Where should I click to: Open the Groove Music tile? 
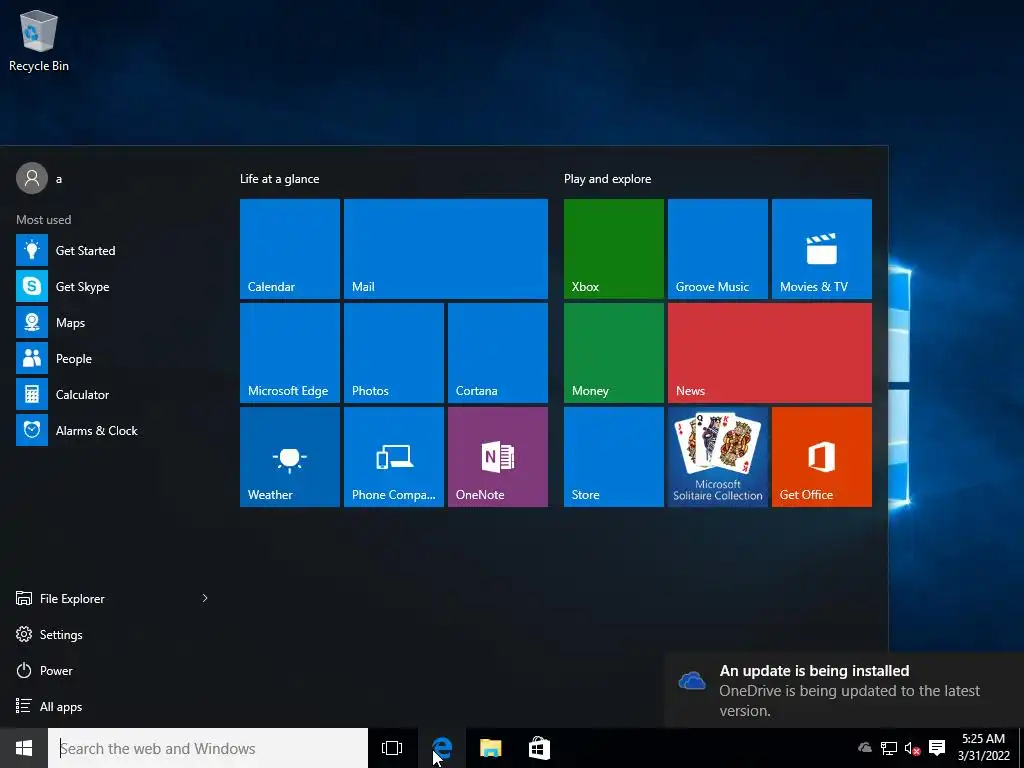click(718, 249)
